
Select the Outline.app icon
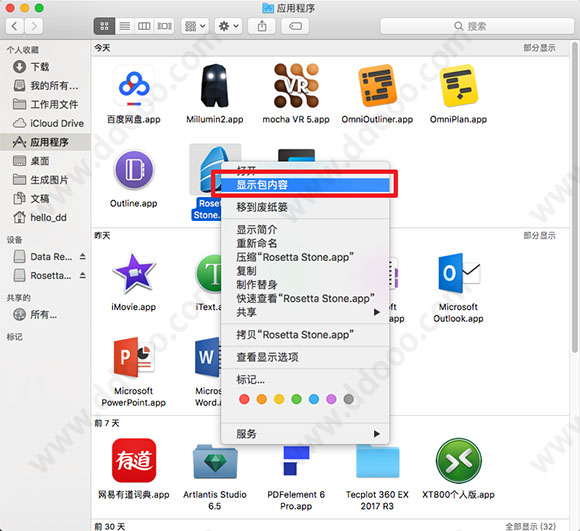coord(134,170)
